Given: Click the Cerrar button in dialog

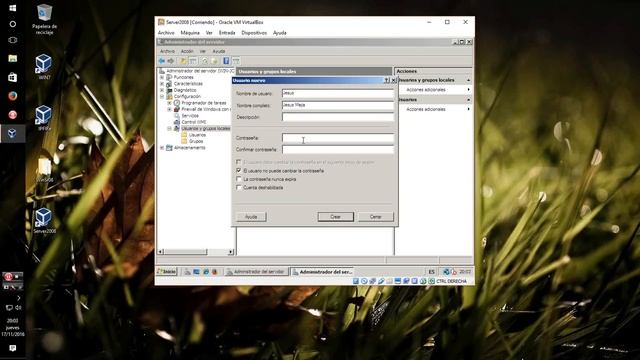Looking at the screenshot, I should (376, 217).
